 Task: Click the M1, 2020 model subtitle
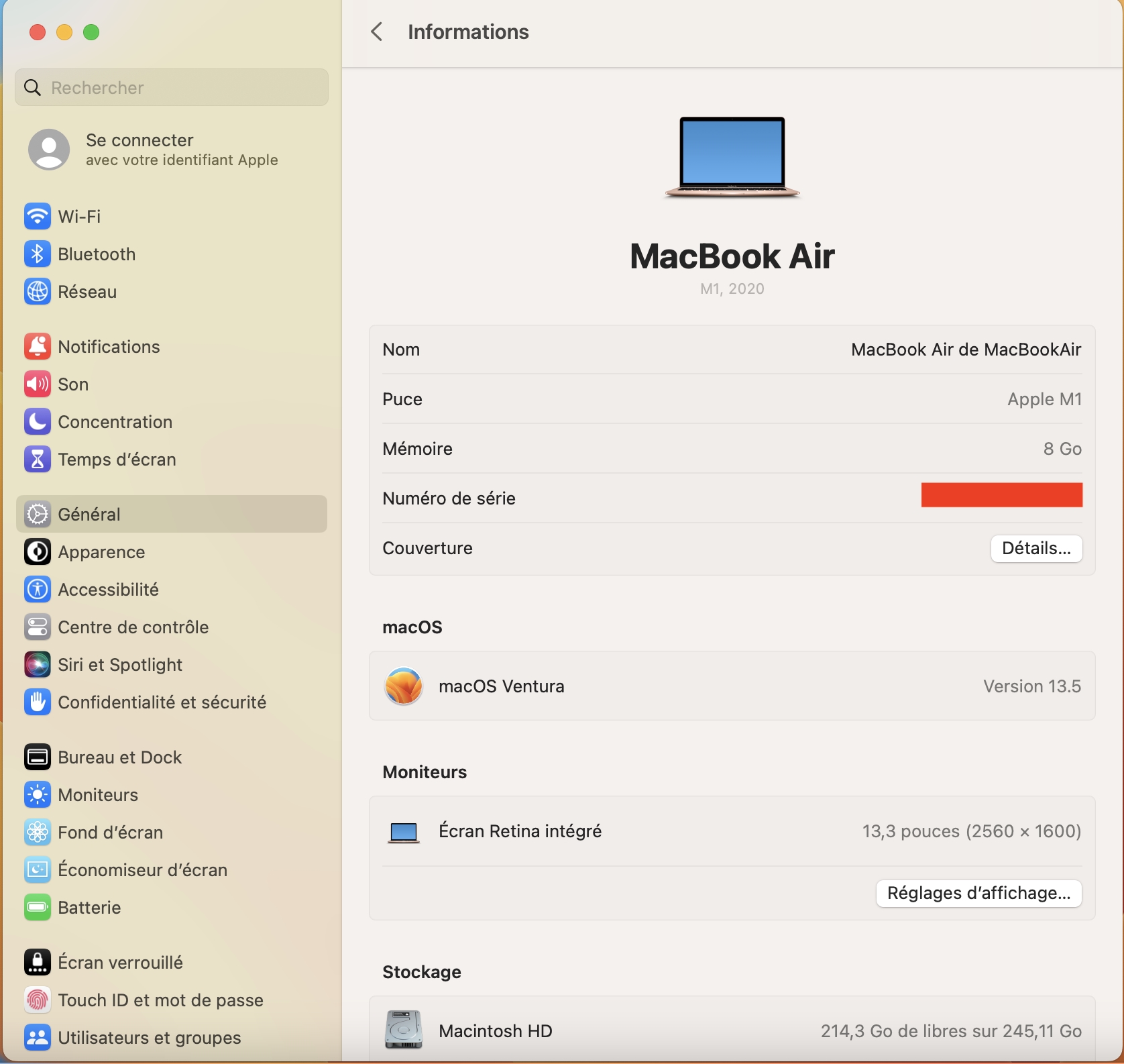point(732,288)
